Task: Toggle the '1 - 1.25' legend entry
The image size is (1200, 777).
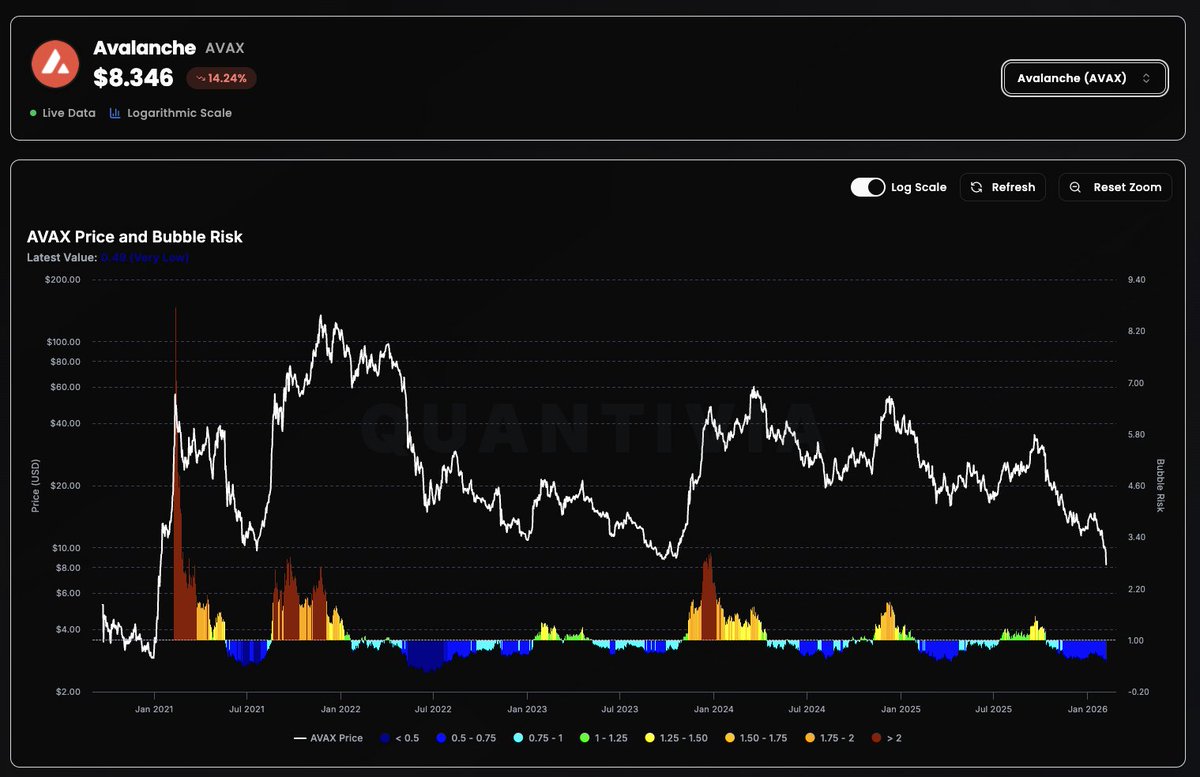Action: click(606, 738)
